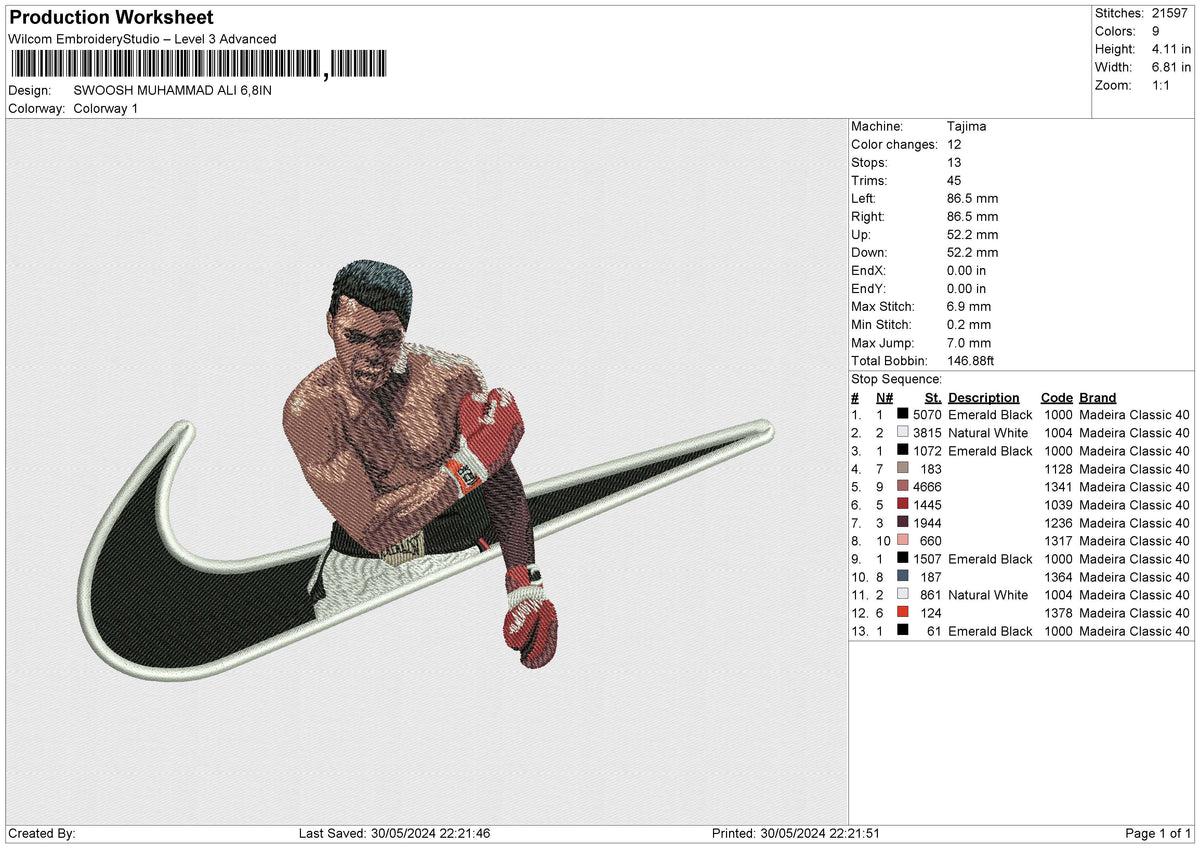Select Wilcom EmbroideryStudio Level 3 Advanced text
Screen dimensions: 1200x848
point(142,39)
